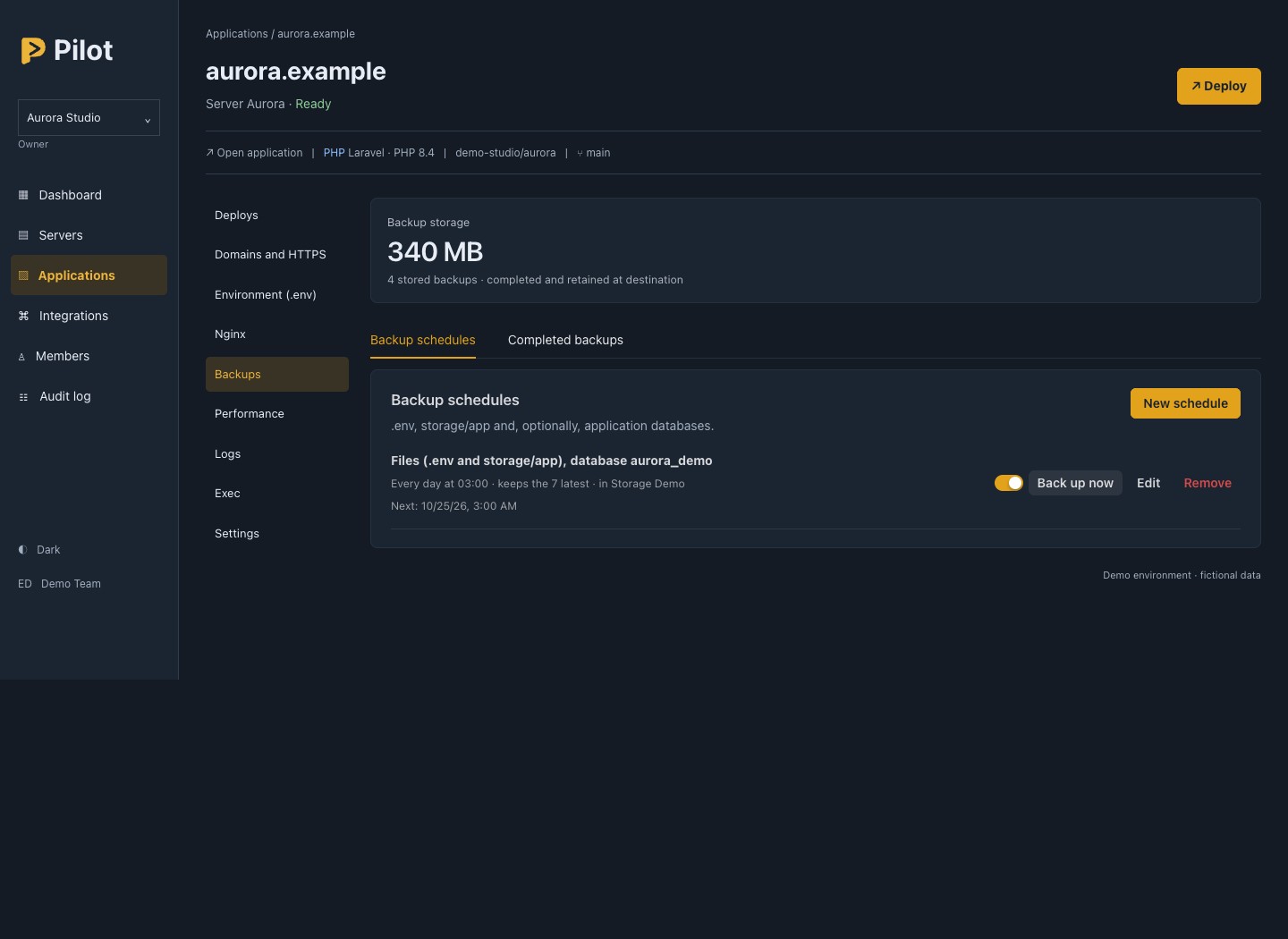This screenshot has height=939, width=1288.
Task: Edit the aurora_demo backup schedule
Action: (x=1148, y=483)
